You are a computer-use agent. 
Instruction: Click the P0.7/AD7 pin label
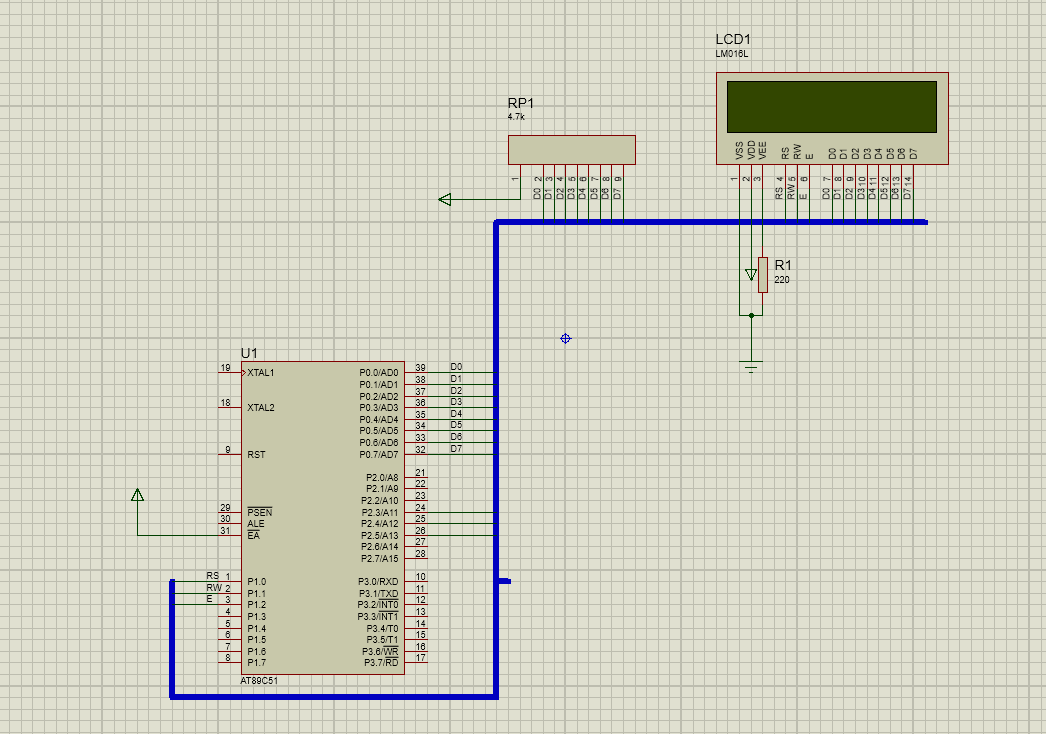click(379, 454)
